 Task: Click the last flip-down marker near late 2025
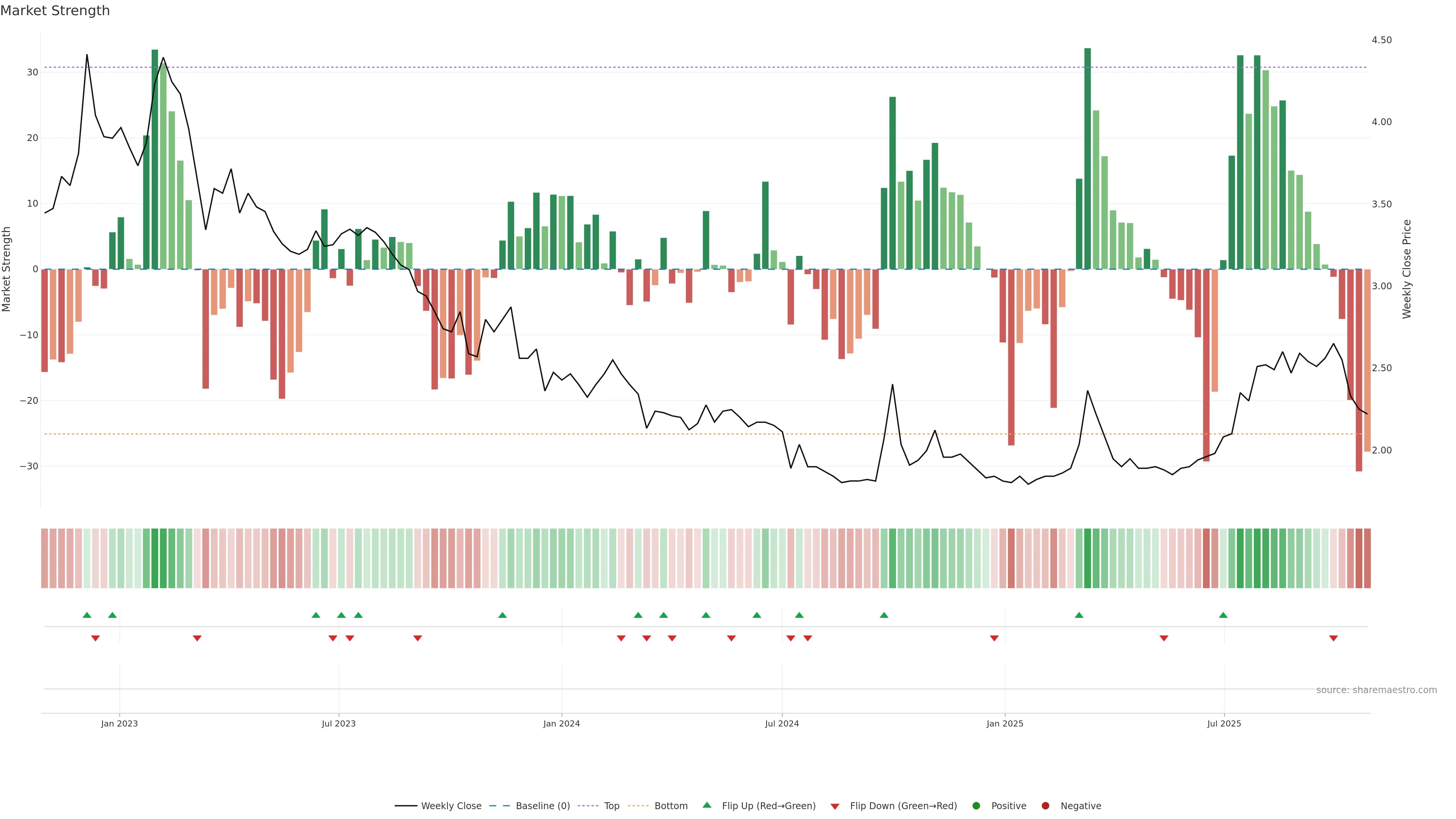coord(1334,638)
